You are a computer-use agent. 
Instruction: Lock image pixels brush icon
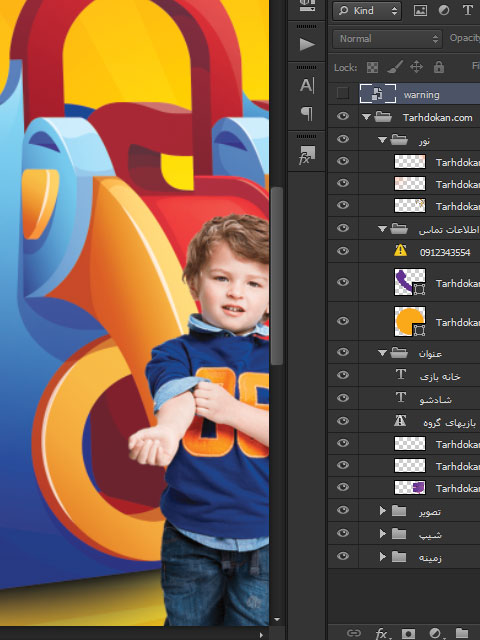395,67
